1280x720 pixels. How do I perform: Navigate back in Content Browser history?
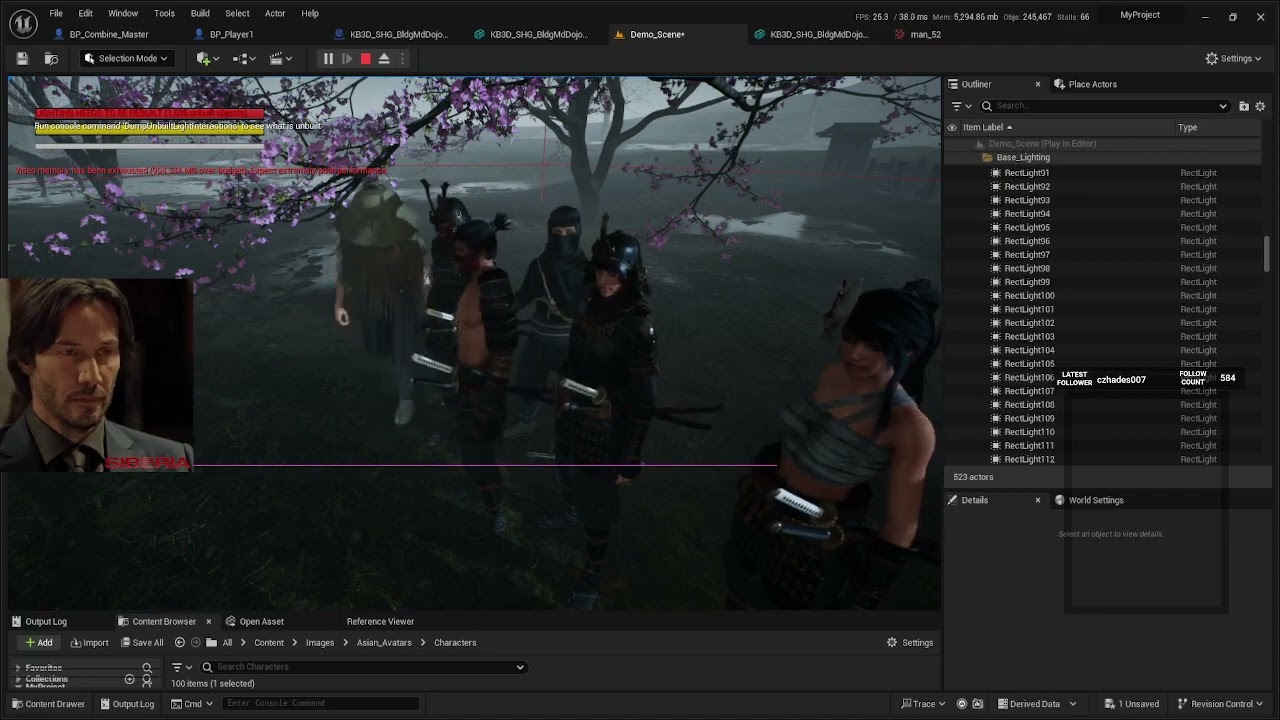pos(180,643)
